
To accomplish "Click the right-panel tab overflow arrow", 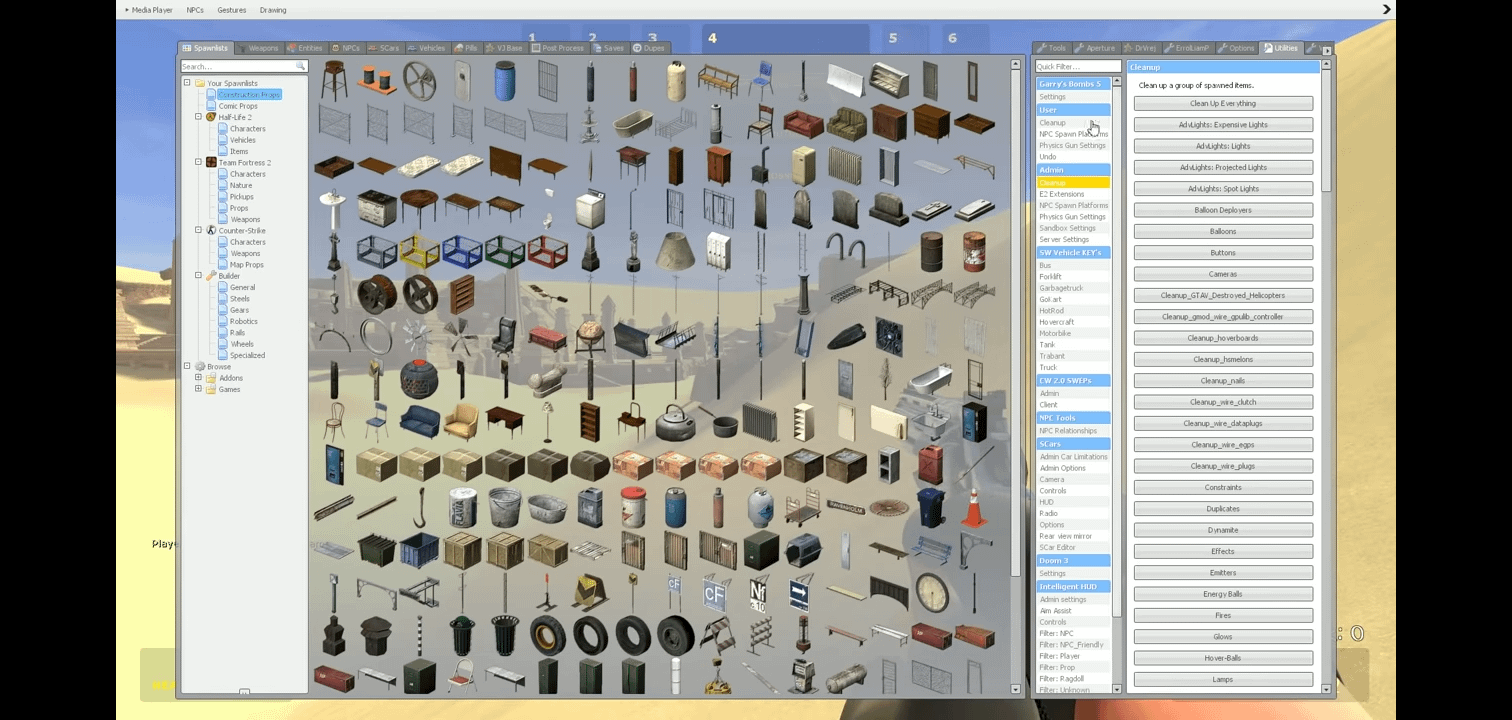I will (1327, 49).
